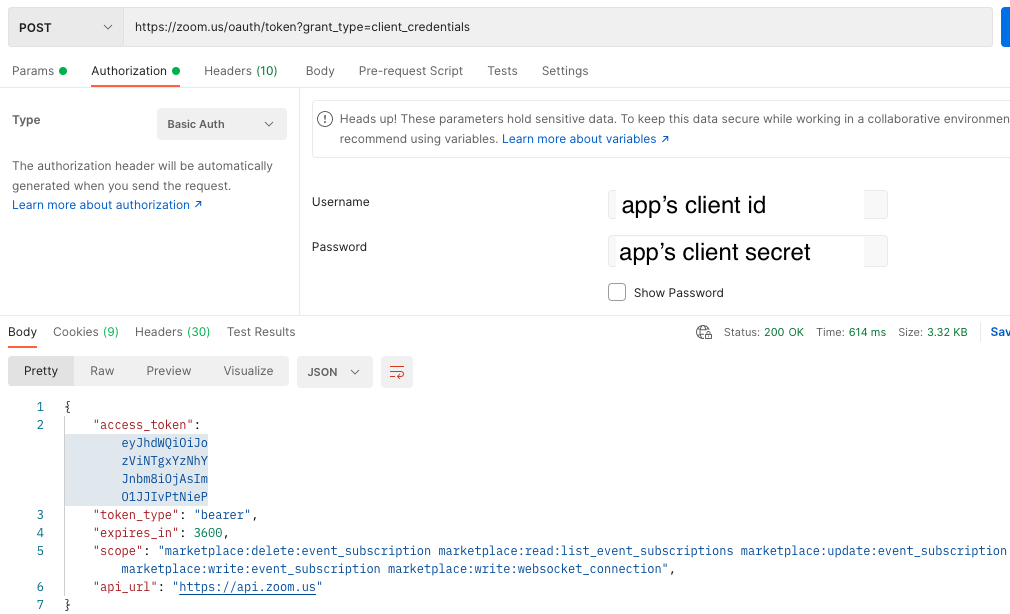Screen dimensions: 1010x614
Task: Select the Pre-request Script tab
Action: 410,71
